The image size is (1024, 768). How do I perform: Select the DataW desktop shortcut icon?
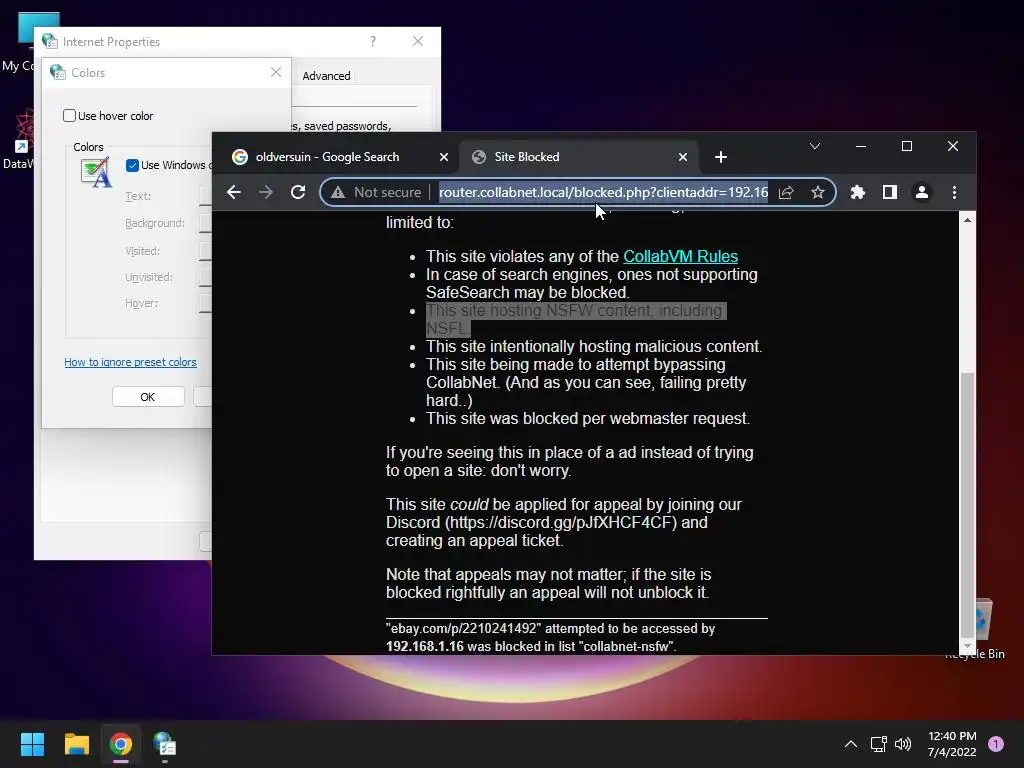(20, 140)
